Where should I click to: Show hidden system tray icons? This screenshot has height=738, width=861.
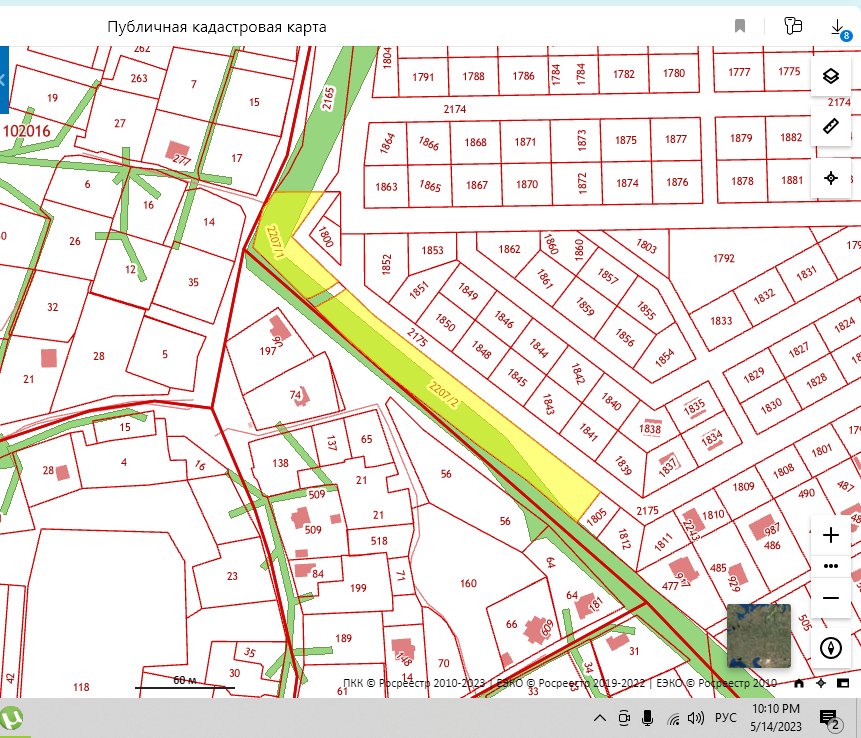click(x=600, y=718)
